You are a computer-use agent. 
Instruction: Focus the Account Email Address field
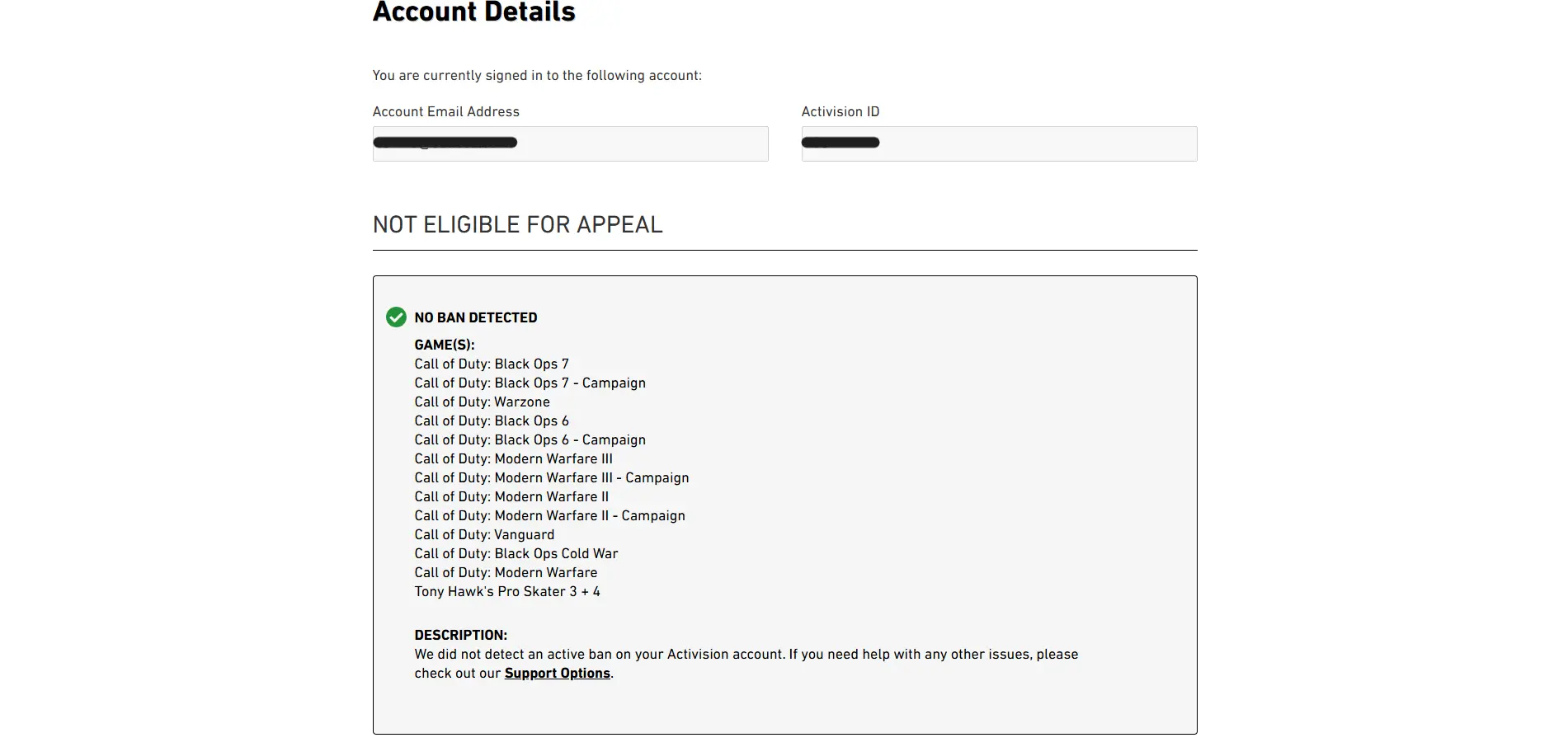pyautogui.click(x=570, y=143)
